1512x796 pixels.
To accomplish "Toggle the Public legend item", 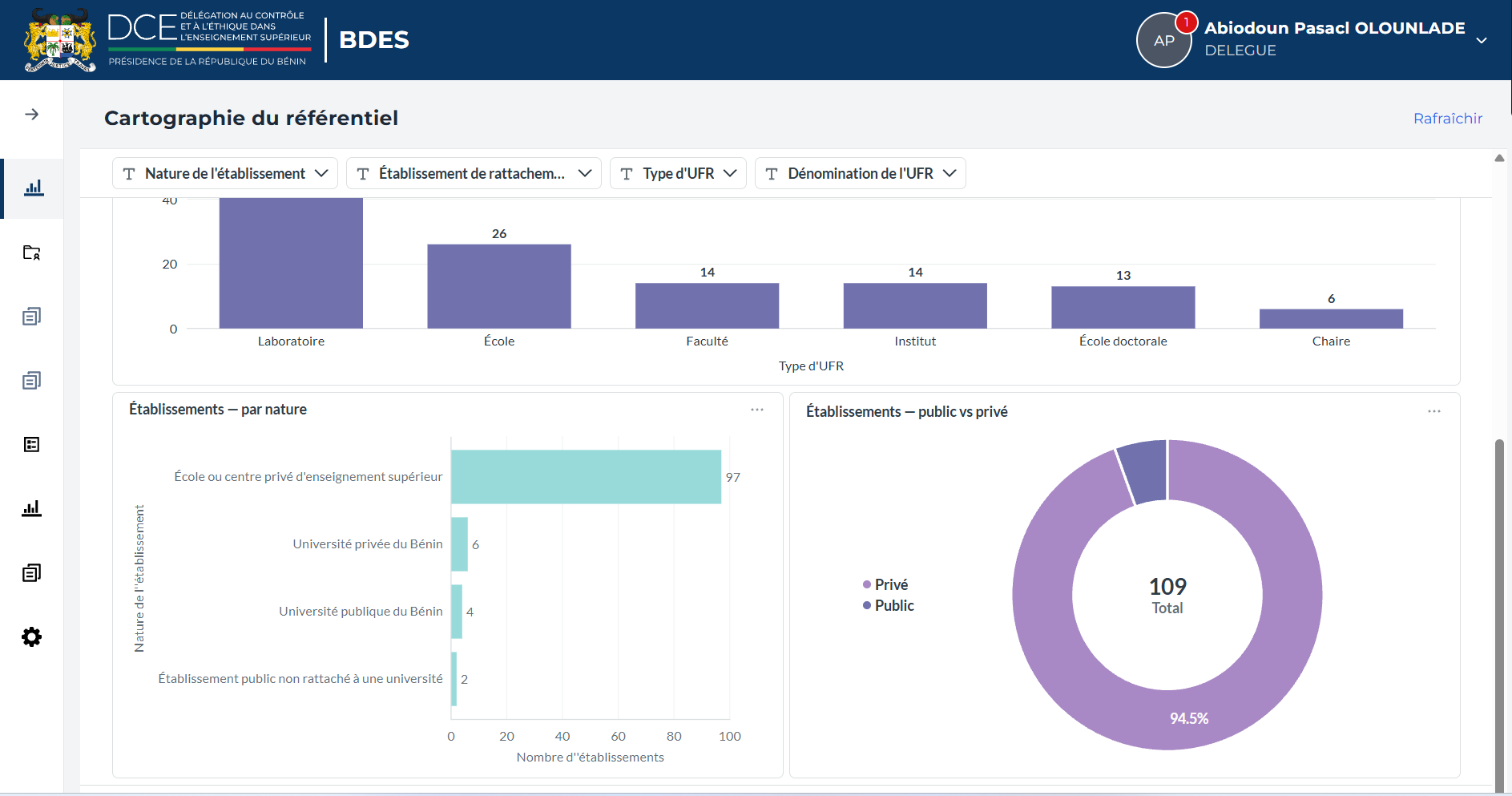I will tap(889, 605).
